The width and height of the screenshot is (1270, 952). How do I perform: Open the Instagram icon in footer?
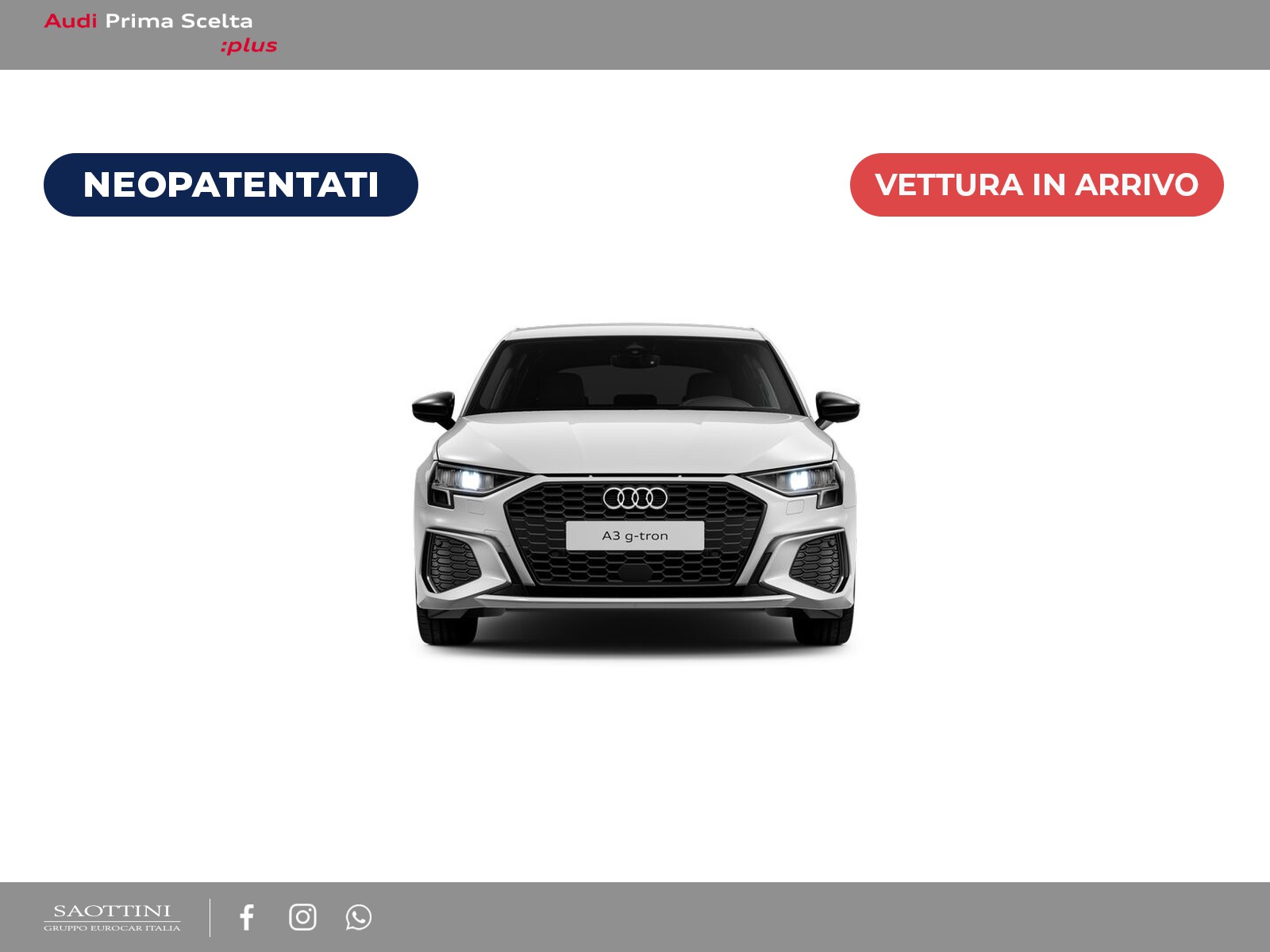pyautogui.click(x=302, y=917)
